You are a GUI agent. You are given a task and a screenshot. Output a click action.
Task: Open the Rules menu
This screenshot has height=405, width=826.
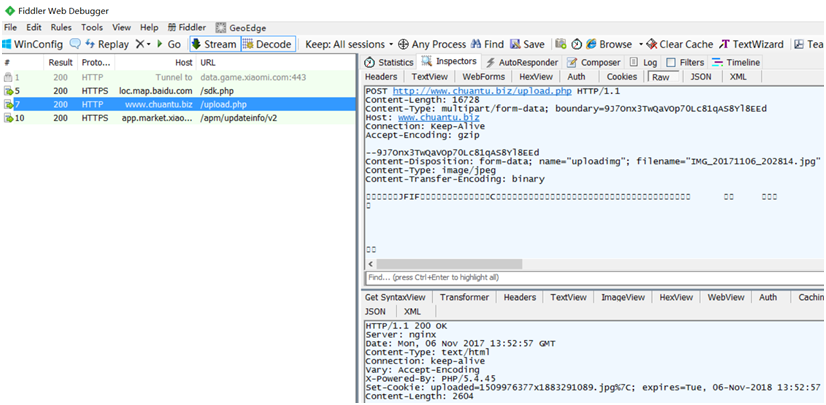point(61,27)
